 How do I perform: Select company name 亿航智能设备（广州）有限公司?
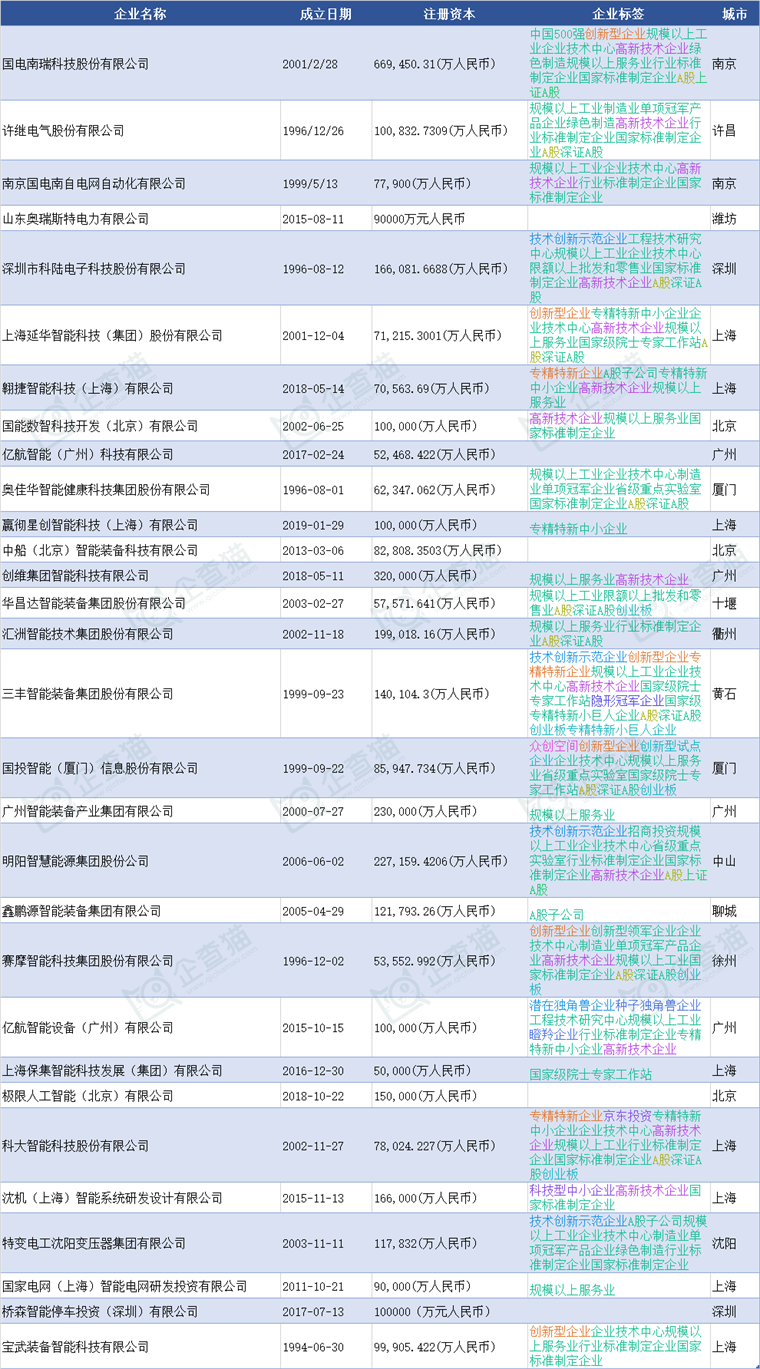click(x=88, y=1027)
